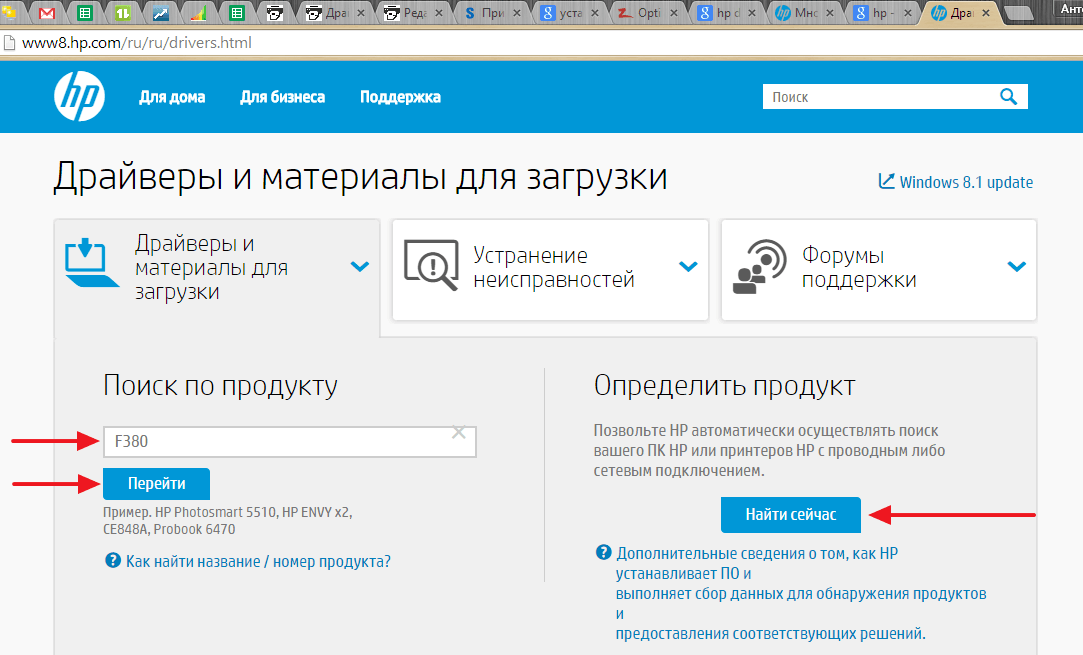Clear the F380 text with the X icon
Screen dimensions: 1083x655
point(459,430)
